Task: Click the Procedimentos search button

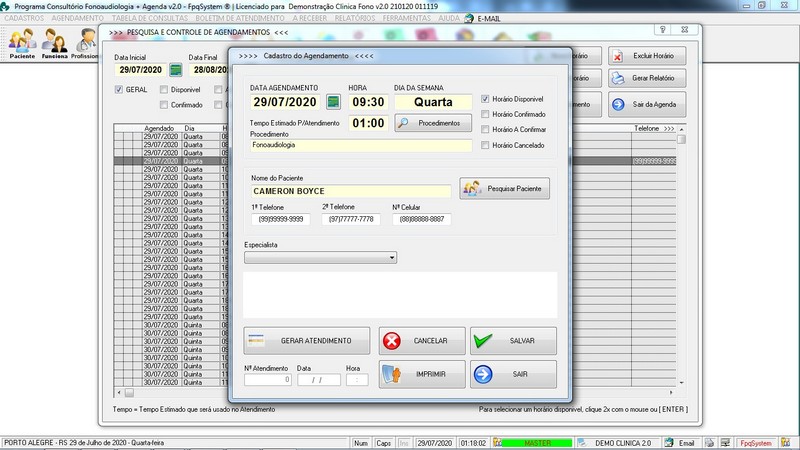Action: 433,123
